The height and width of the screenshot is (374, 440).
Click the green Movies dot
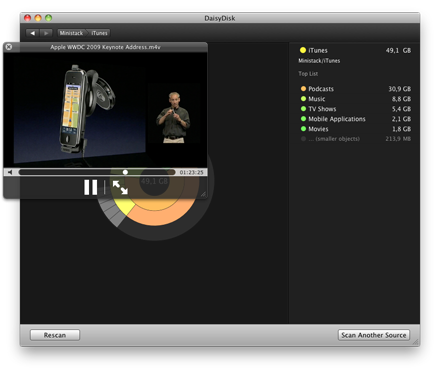(x=303, y=129)
